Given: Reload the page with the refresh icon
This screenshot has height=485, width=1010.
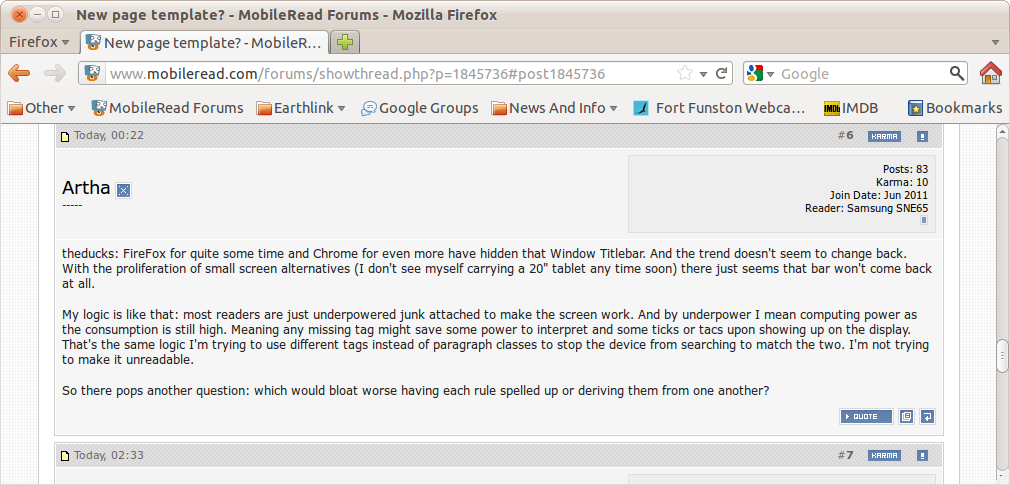Looking at the screenshot, I should 722,73.
